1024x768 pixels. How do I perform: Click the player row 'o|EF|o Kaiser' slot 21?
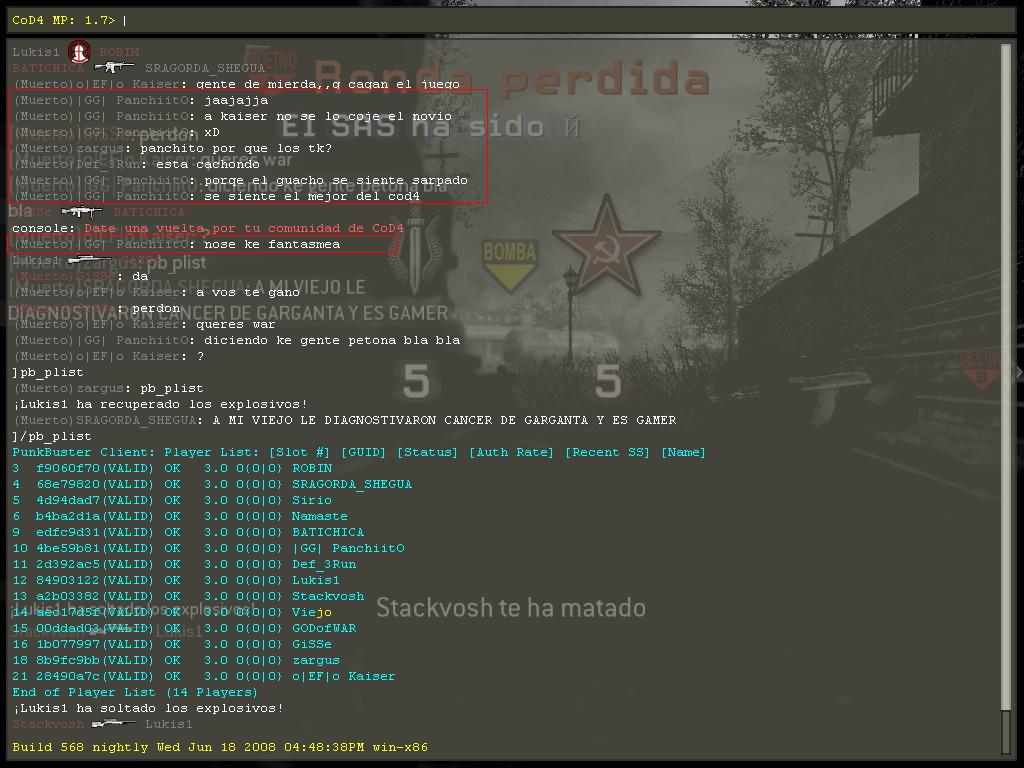click(x=204, y=676)
